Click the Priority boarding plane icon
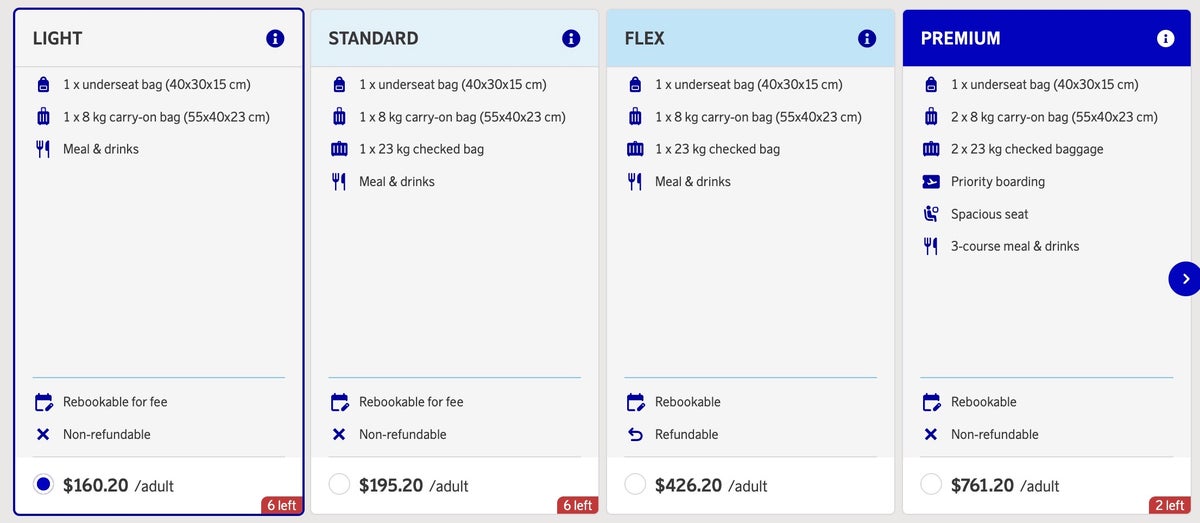Viewport: 1200px width, 523px height. click(931, 182)
